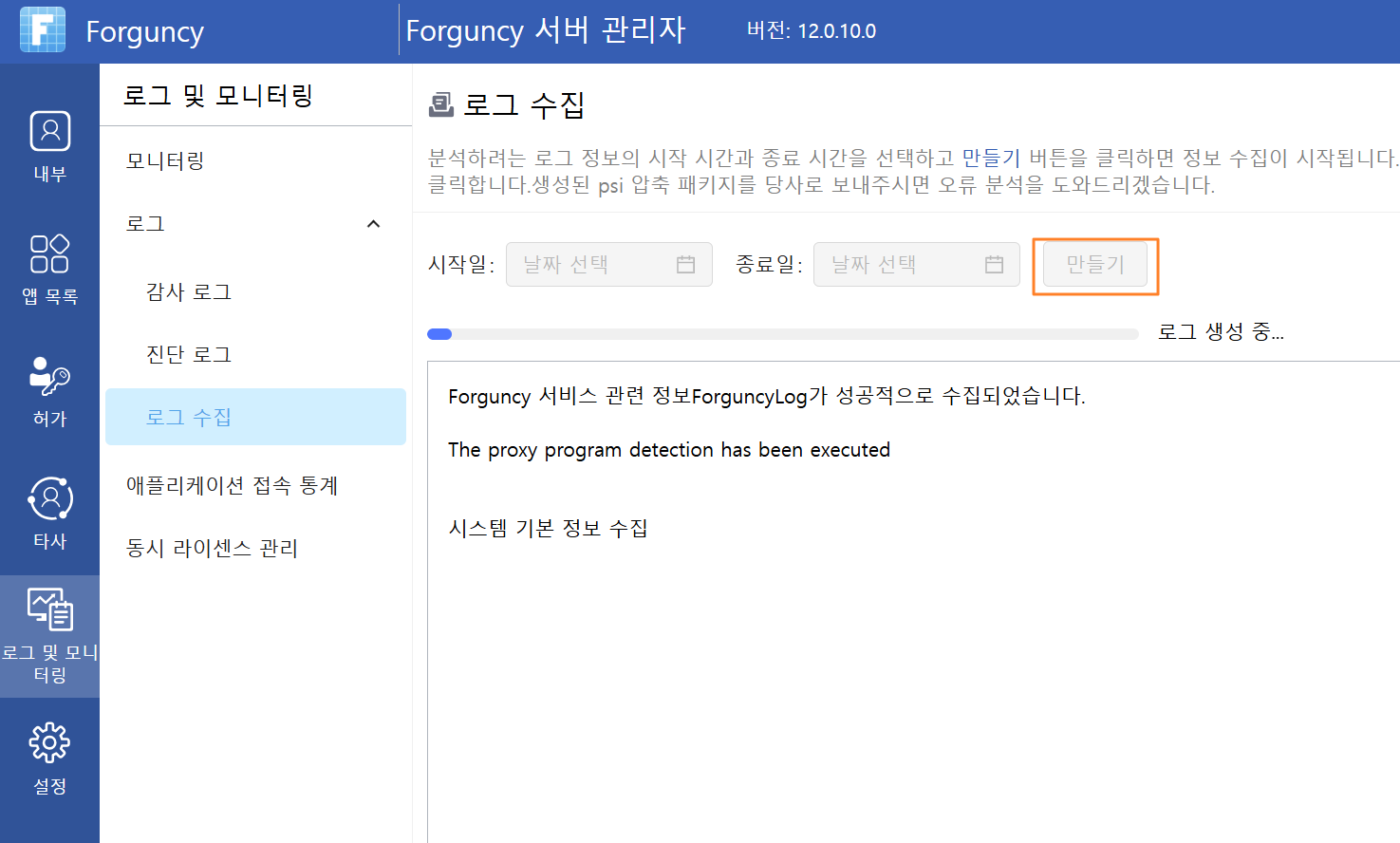
Task: Click the Forguncy logo icon
Action: click(x=43, y=29)
